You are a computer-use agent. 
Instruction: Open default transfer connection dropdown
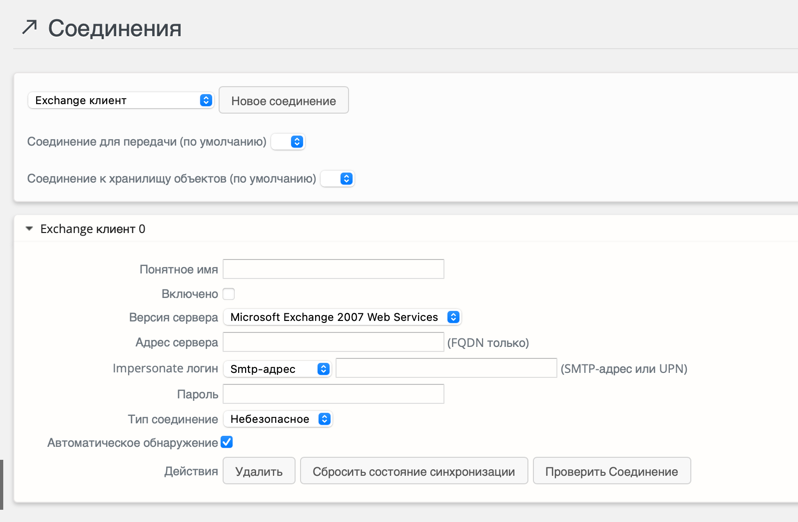point(288,142)
